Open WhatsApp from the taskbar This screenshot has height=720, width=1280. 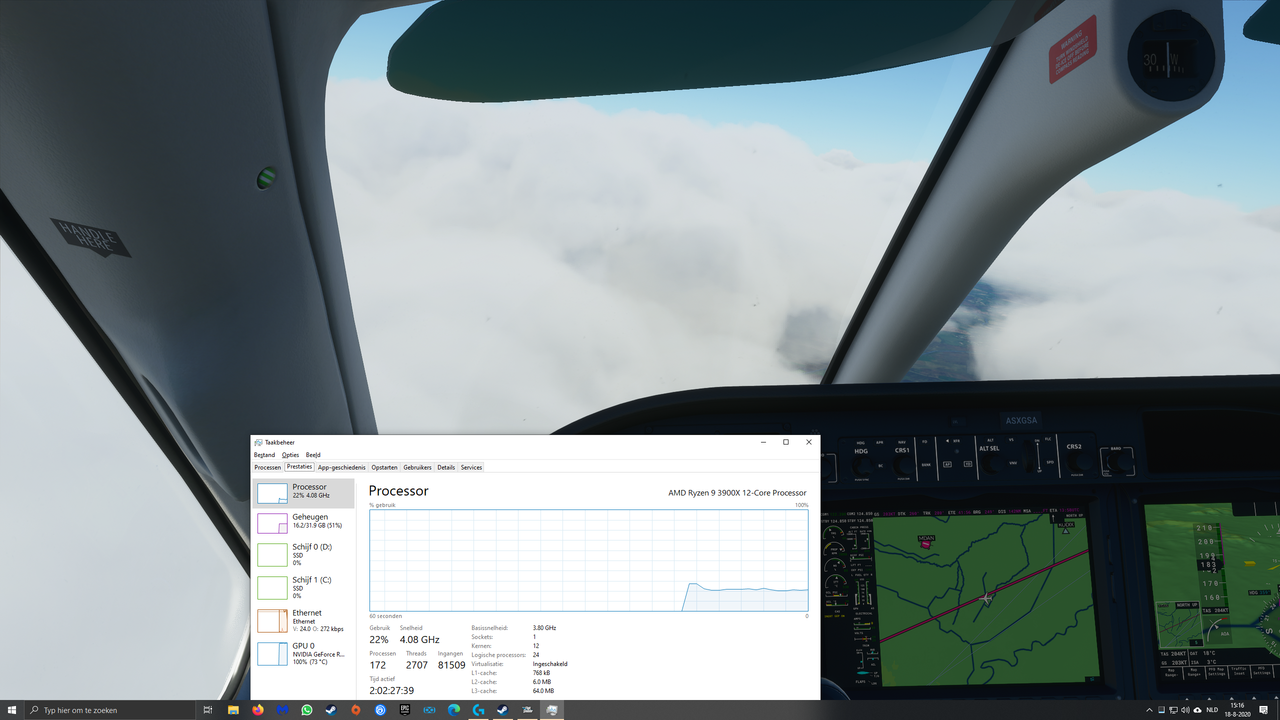(x=307, y=710)
